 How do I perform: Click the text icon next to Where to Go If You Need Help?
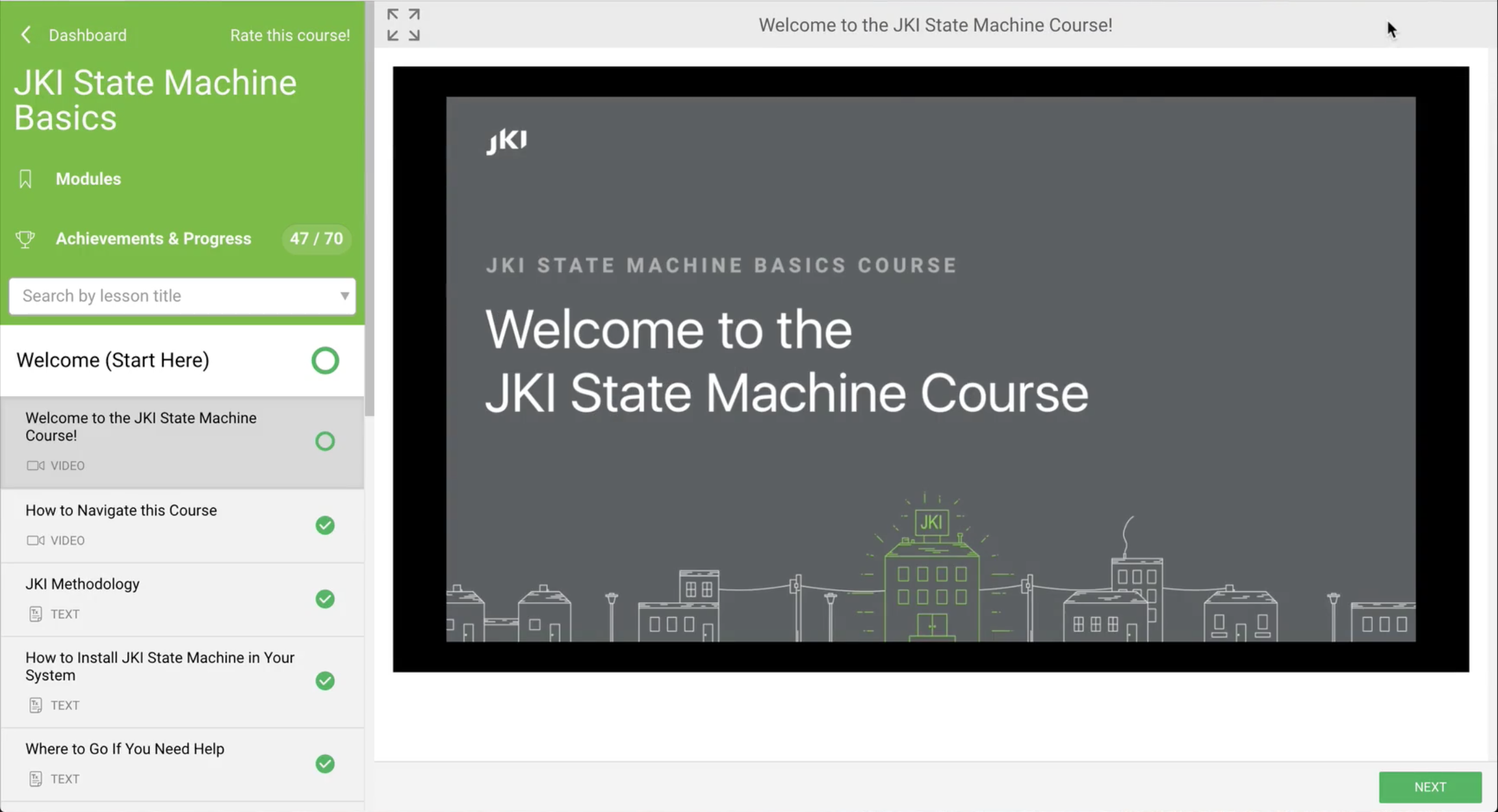(x=34, y=778)
